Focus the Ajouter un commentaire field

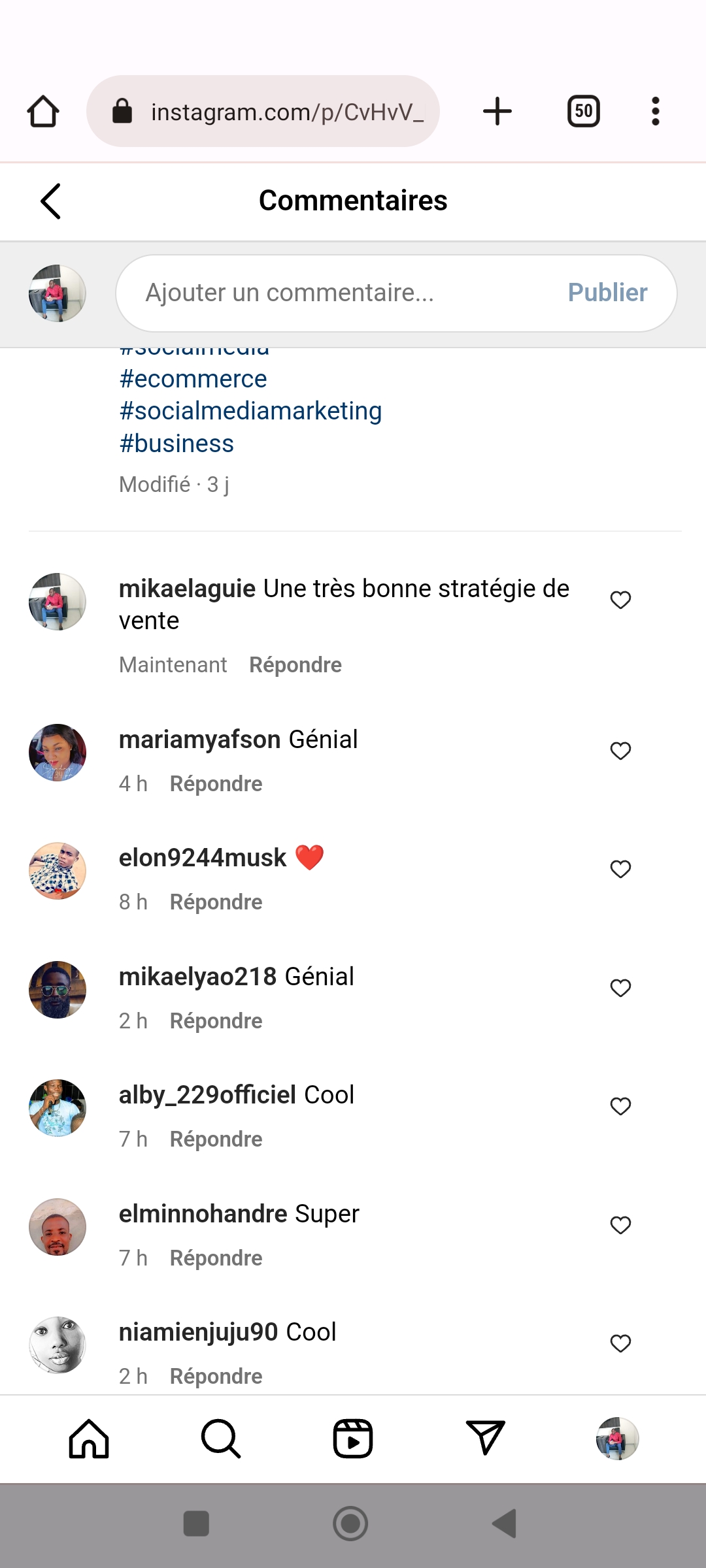tap(340, 293)
